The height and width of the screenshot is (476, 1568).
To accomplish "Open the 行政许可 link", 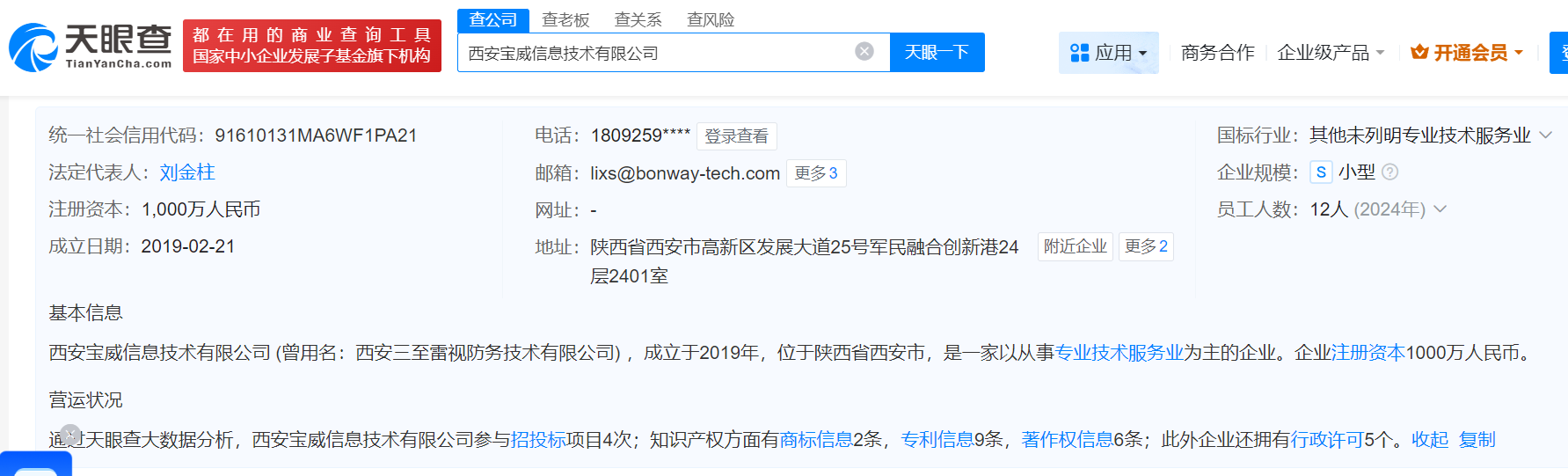I will [x=1327, y=439].
